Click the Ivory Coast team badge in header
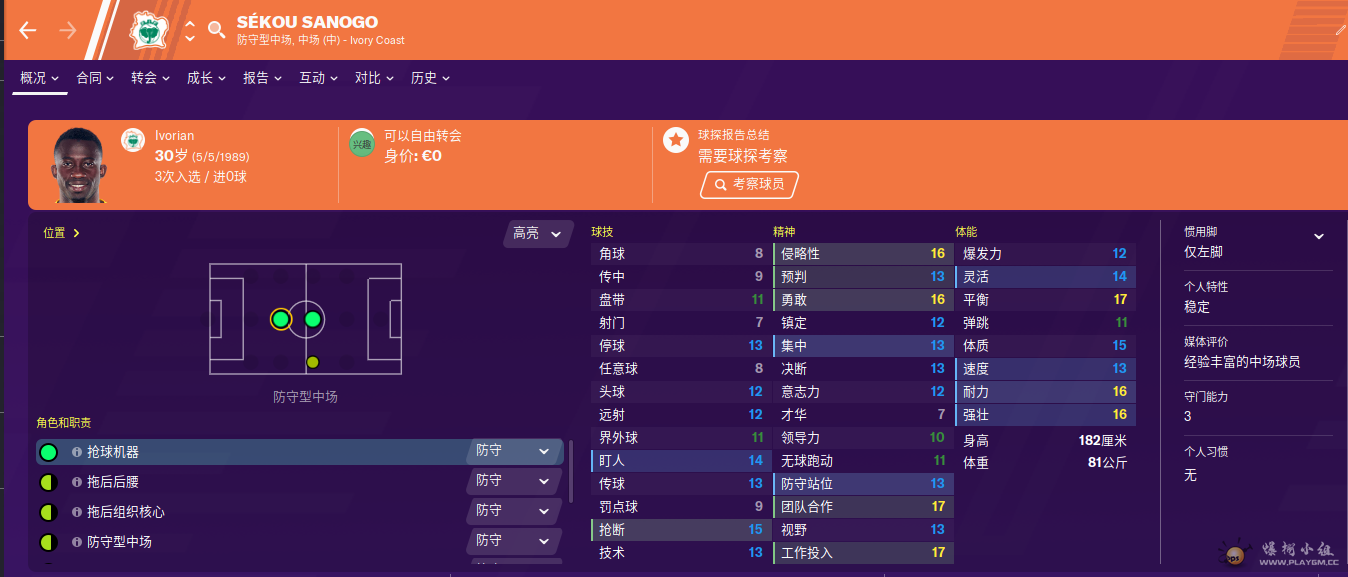 (x=149, y=30)
